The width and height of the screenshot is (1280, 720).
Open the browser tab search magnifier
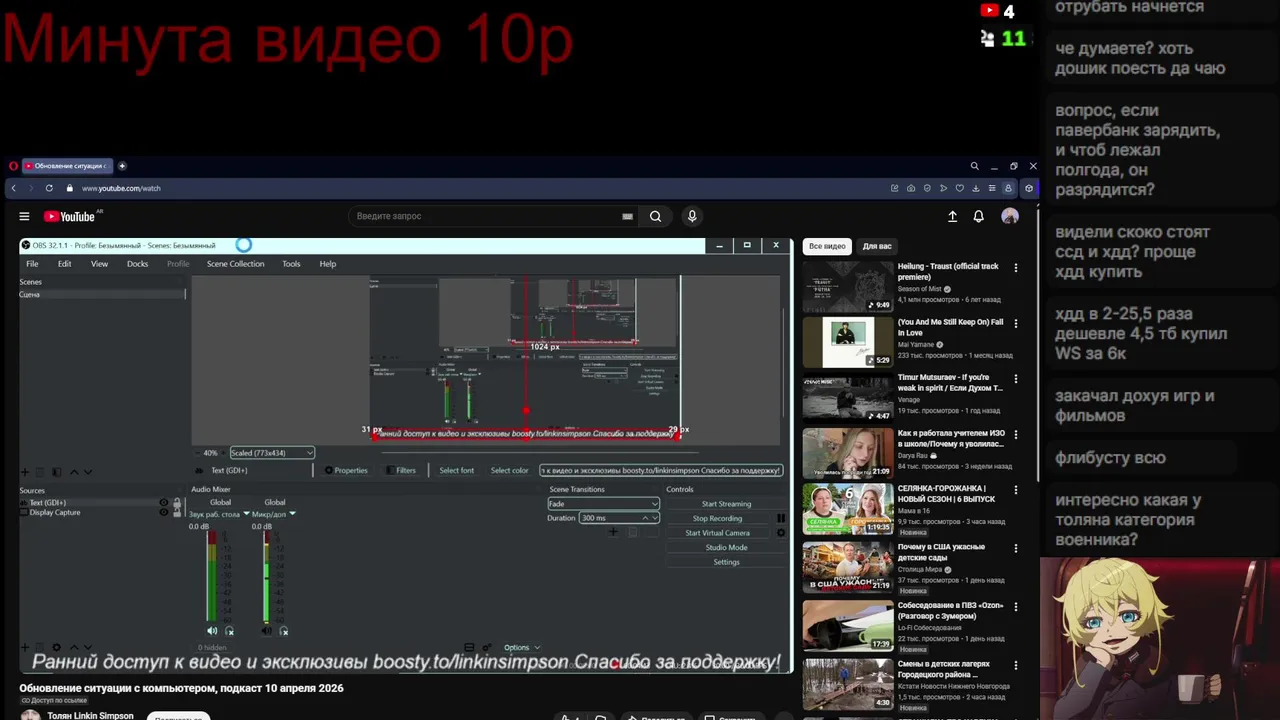click(x=974, y=166)
